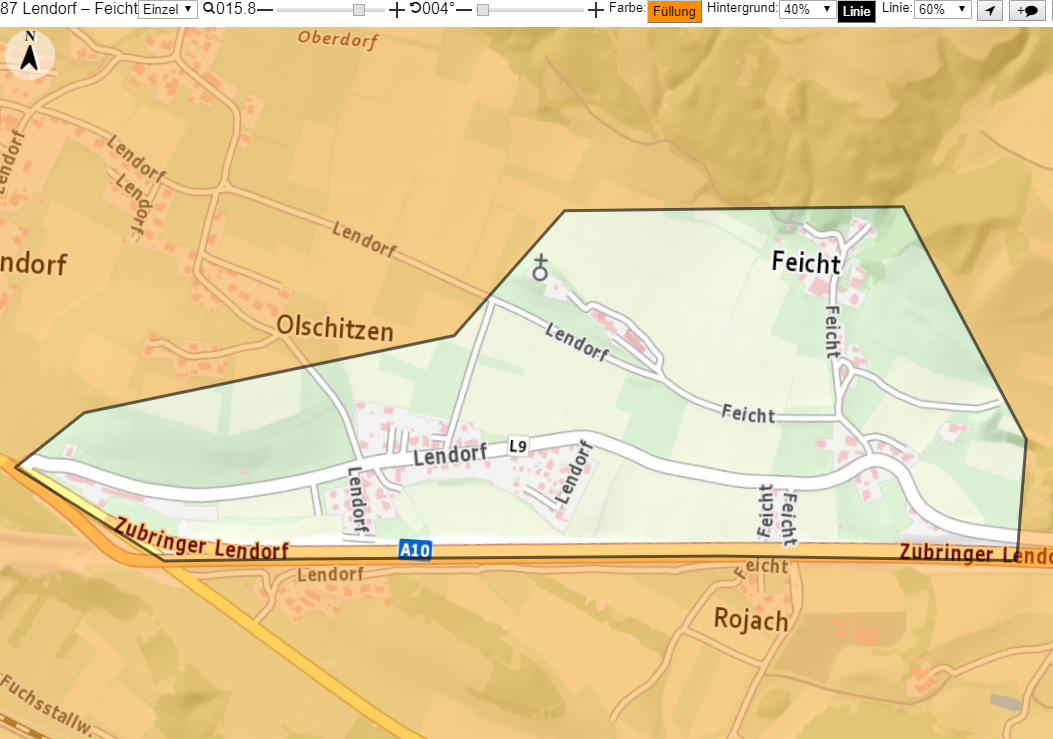The image size is (1053, 739).
Task: Click the zoom slider handle
Action: (359, 10)
